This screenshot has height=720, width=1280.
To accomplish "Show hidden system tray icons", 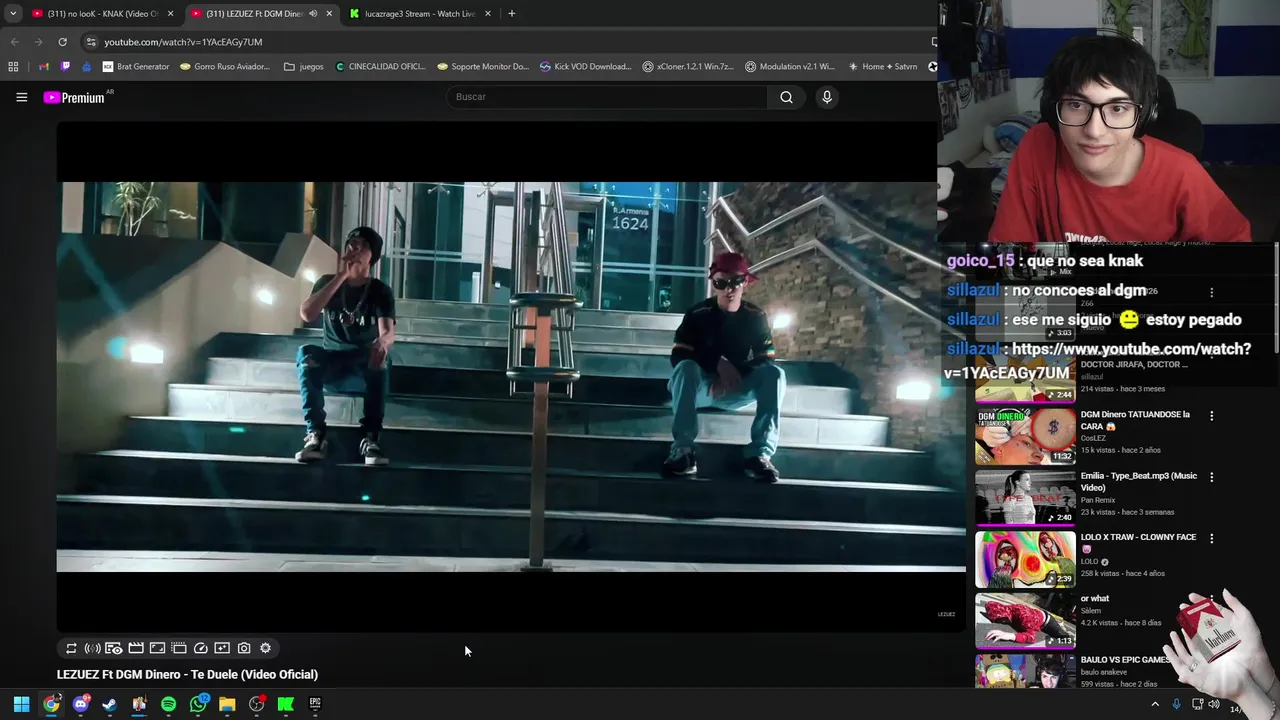I will pyautogui.click(x=1155, y=704).
